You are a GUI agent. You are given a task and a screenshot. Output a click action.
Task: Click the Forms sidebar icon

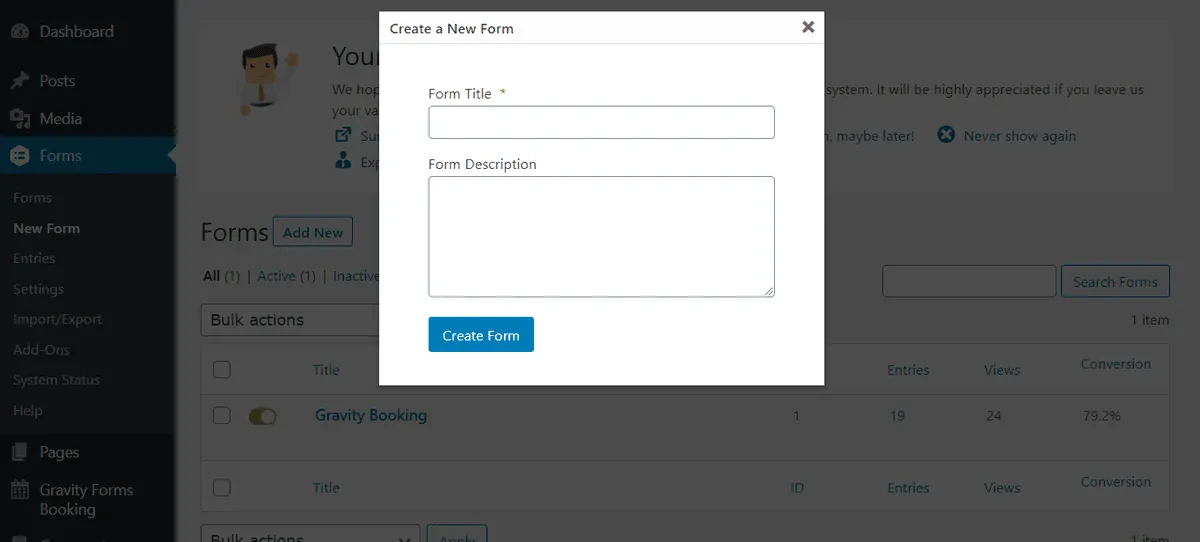tap(20, 156)
